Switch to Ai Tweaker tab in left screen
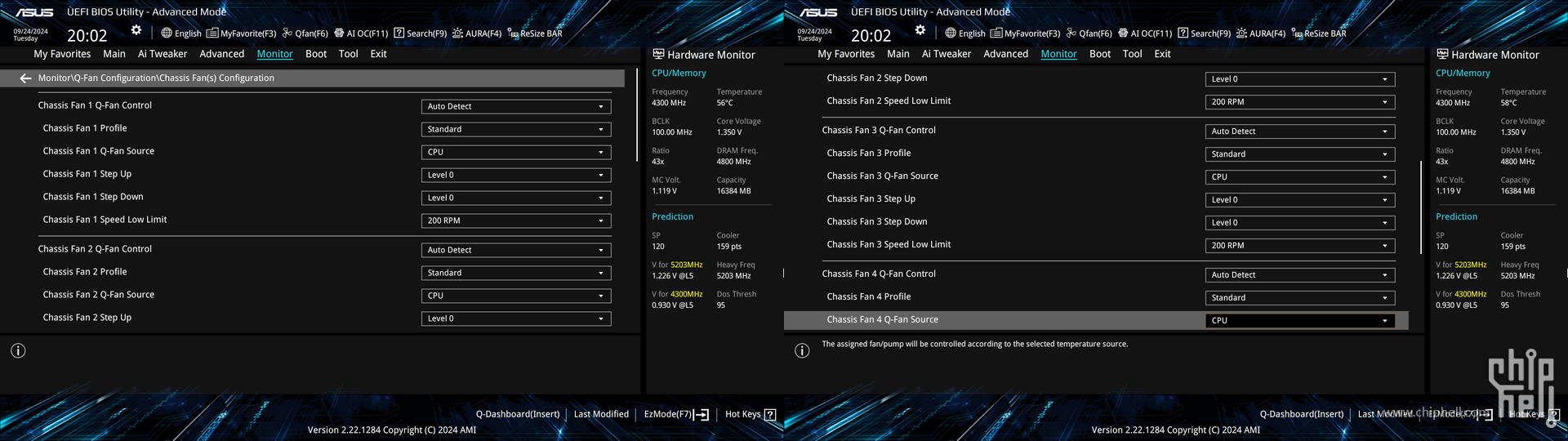The image size is (1568, 441). [163, 54]
